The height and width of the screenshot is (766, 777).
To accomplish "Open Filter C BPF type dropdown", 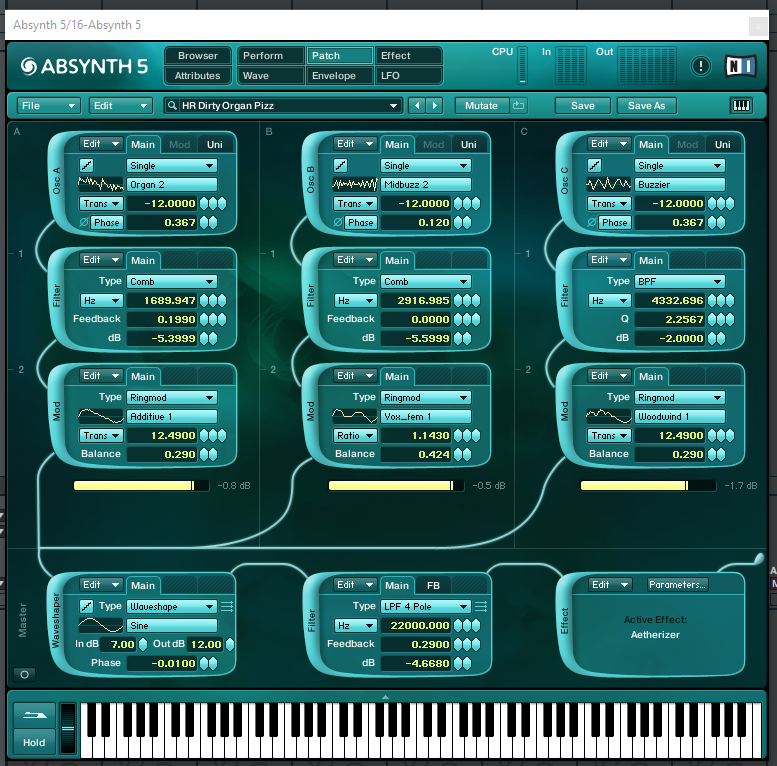I will point(679,281).
